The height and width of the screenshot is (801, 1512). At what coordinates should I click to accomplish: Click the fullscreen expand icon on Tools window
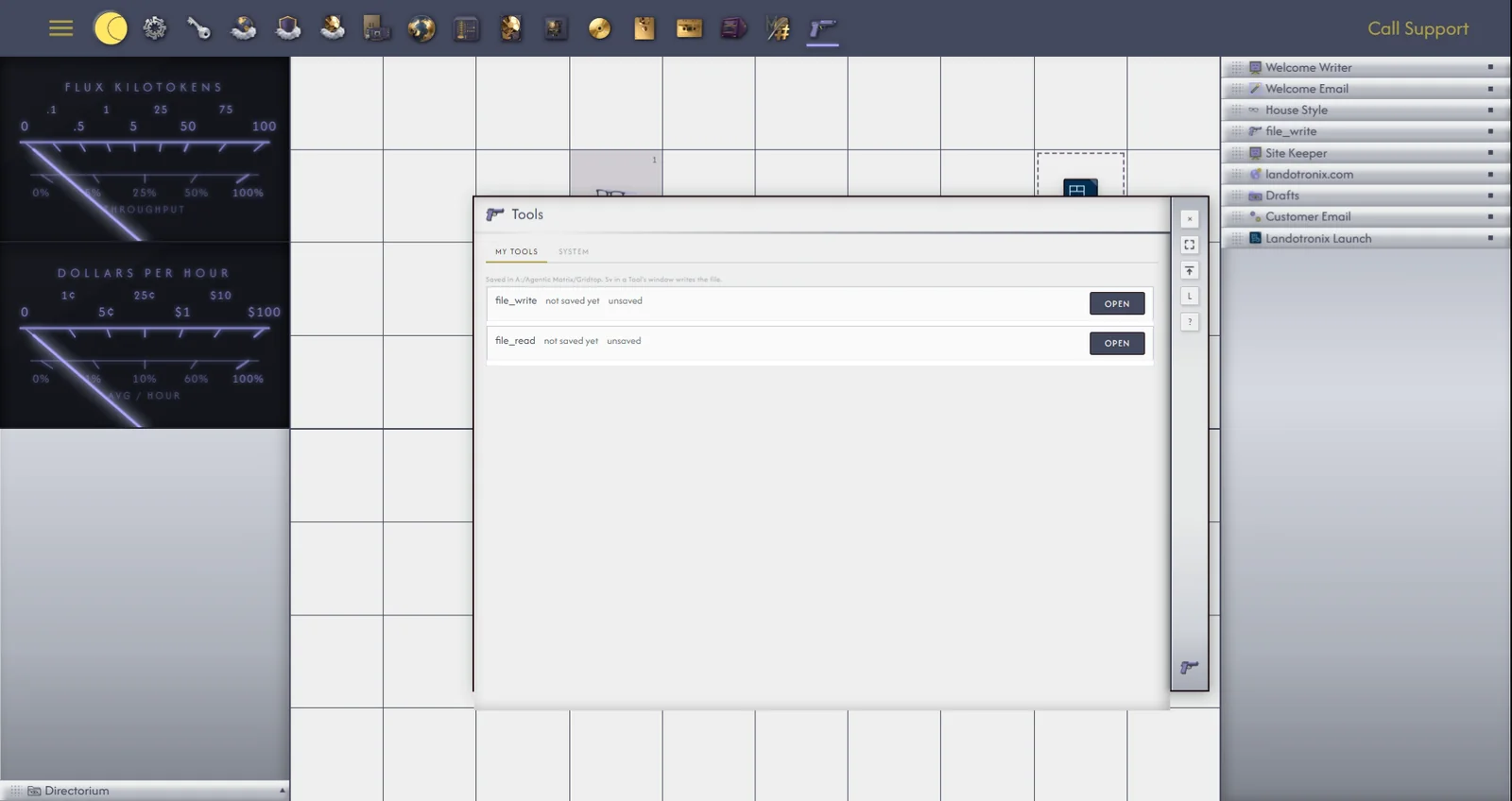tap(1190, 245)
